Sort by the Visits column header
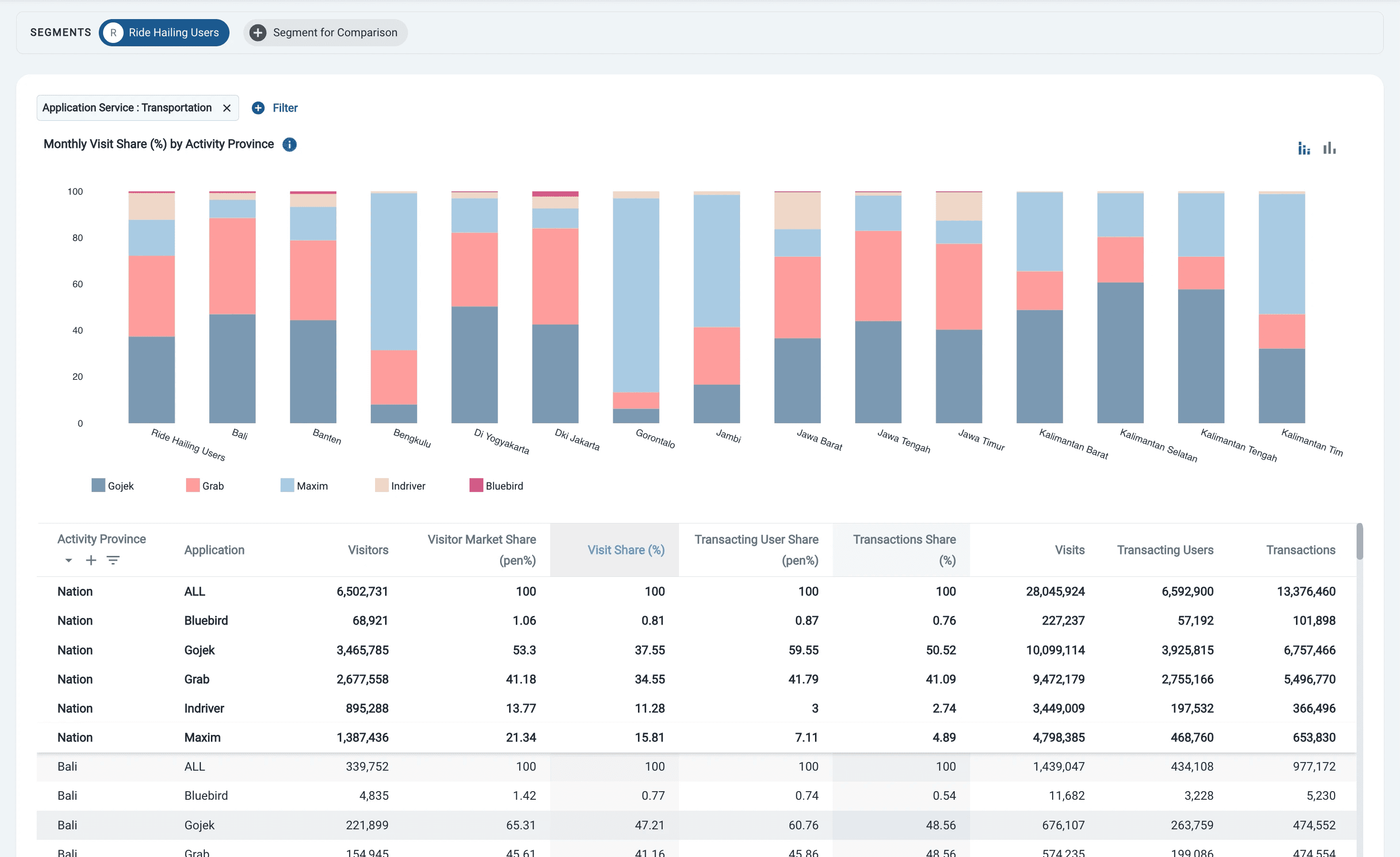This screenshot has width=1400, height=857. tap(1069, 550)
